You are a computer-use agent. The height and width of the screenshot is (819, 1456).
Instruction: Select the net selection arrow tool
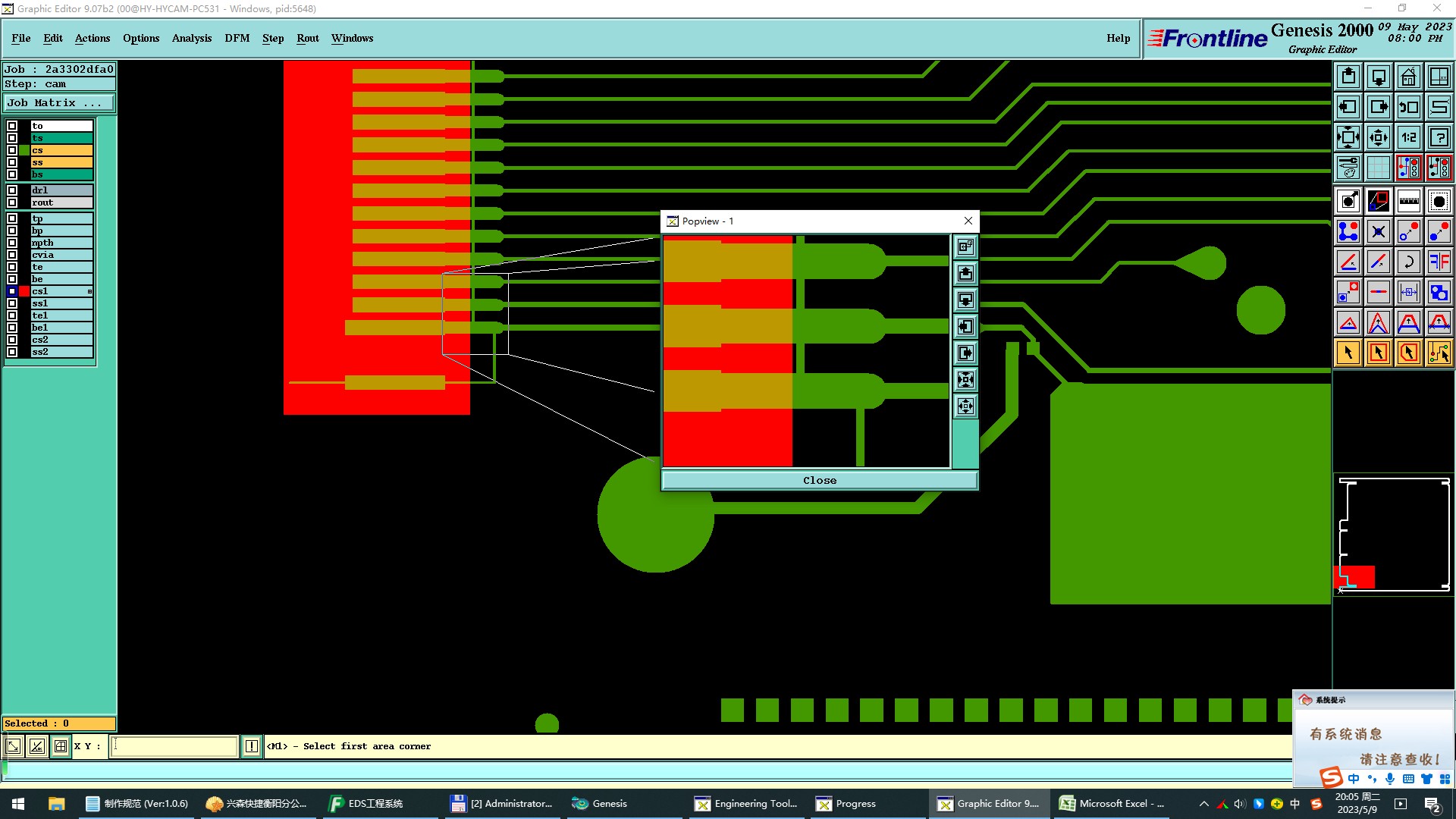coord(1439,353)
